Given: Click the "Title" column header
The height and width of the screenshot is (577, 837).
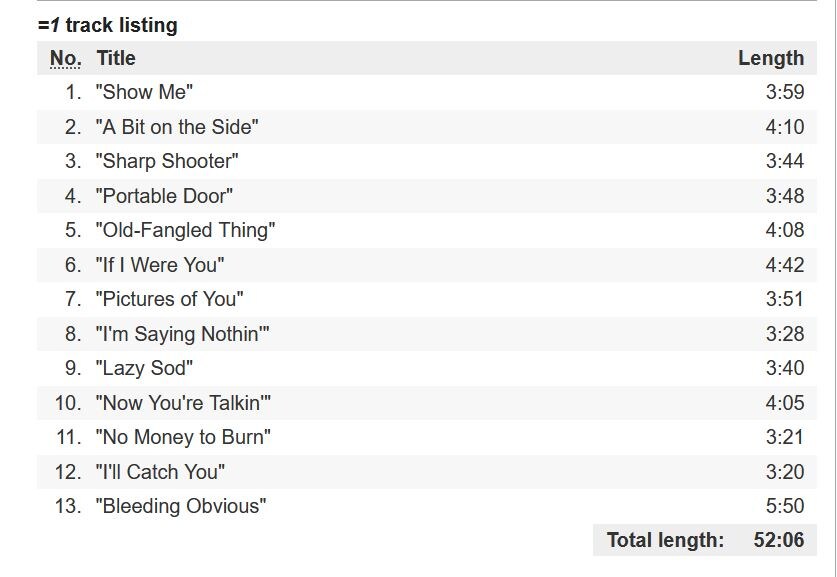Looking at the screenshot, I should [116, 59].
